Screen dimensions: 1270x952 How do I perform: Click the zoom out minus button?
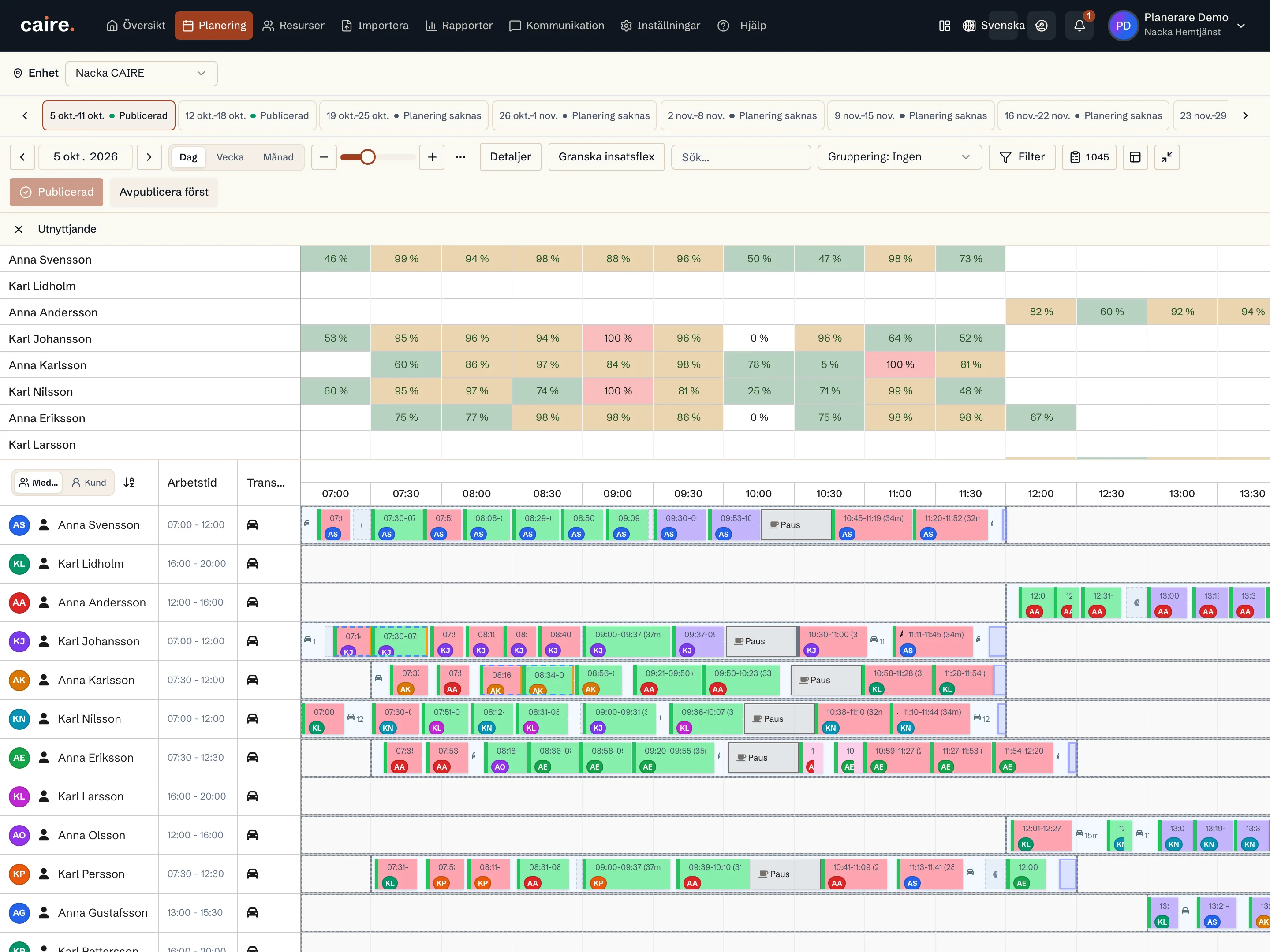pyautogui.click(x=324, y=157)
